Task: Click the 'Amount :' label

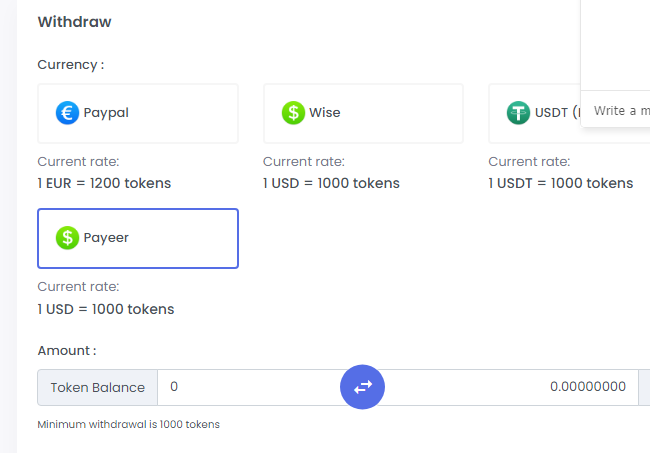Action: [x=67, y=351]
